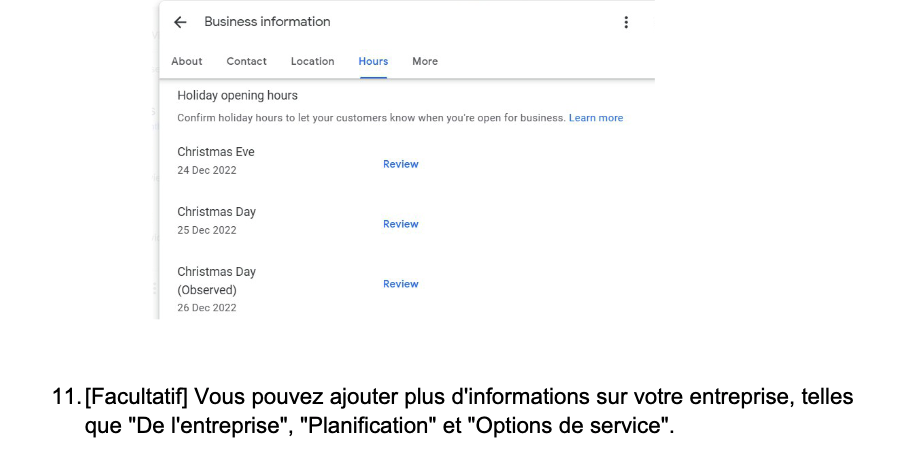Viewport: 908px width, 451px height.
Task: Click the Christmas Day label above 25 Dec
Action: point(216,212)
